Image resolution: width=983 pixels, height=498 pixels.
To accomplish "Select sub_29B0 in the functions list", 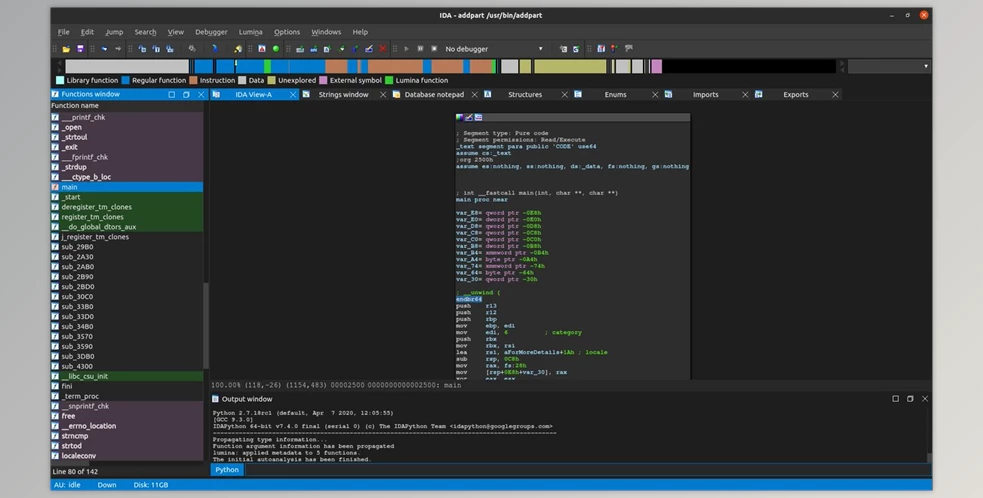I will tap(127, 246).
